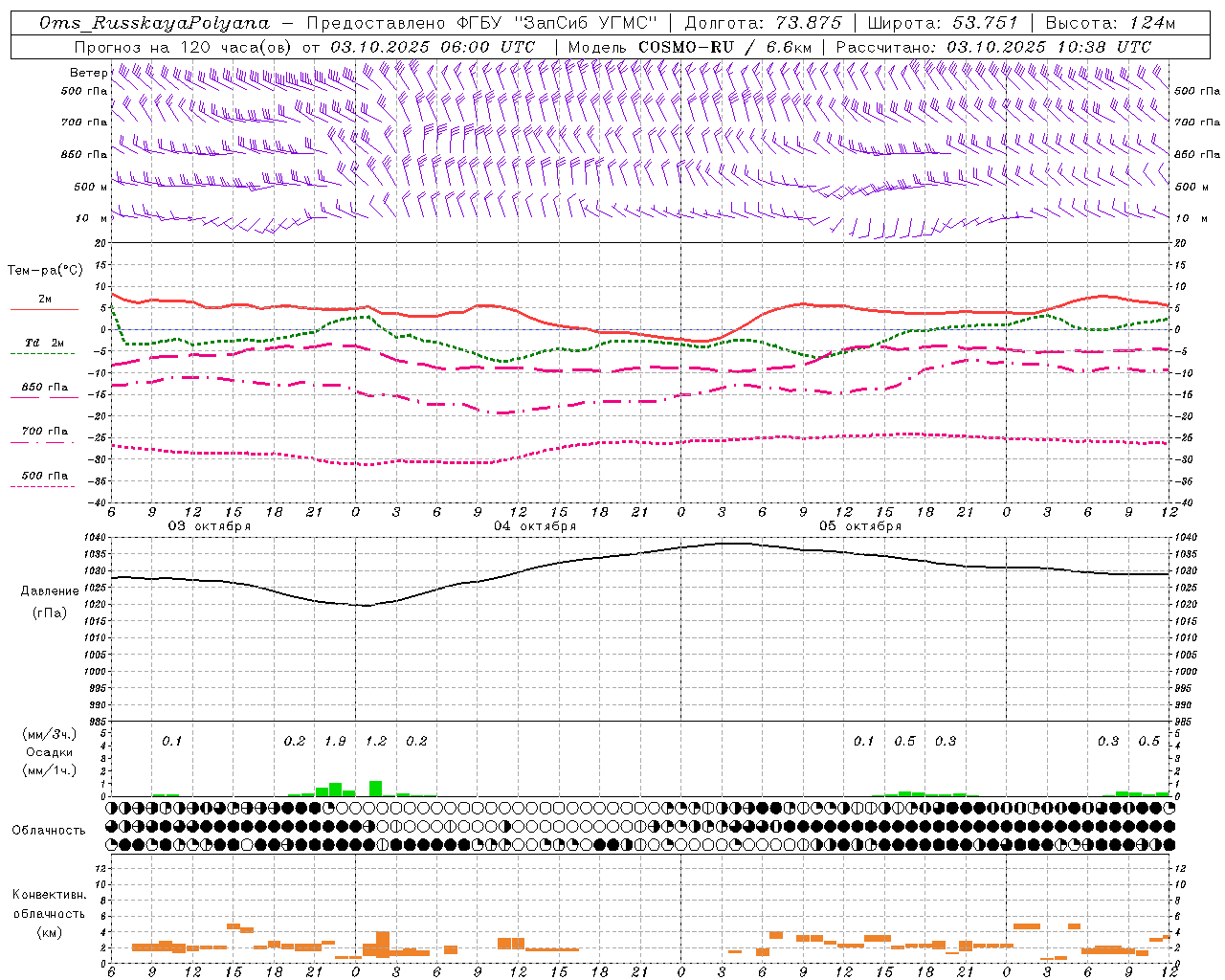Image resolution: width=1225 pixels, height=980 pixels.
Task: Click the Осадки precipitation label
Action: point(50,752)
